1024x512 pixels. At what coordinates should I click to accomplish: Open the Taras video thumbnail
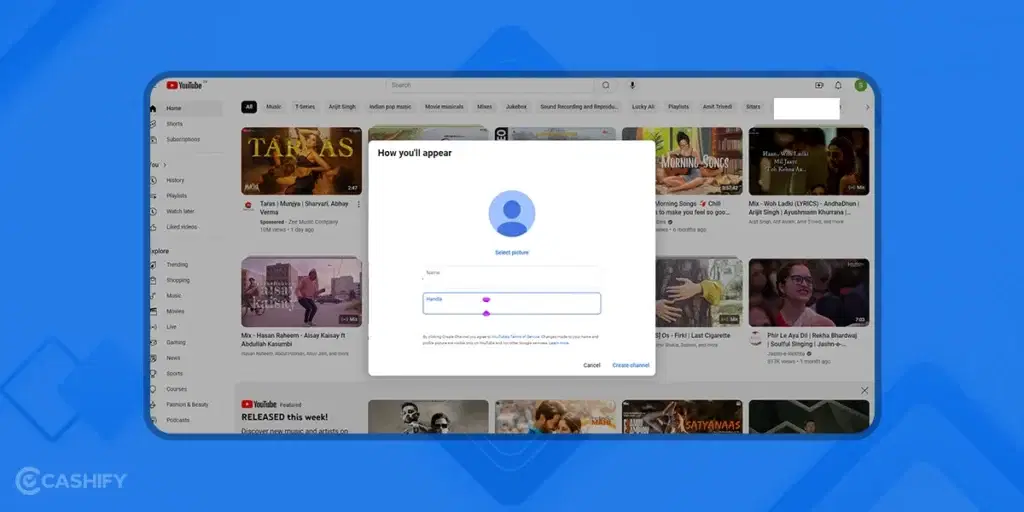[x=302, y=161]
